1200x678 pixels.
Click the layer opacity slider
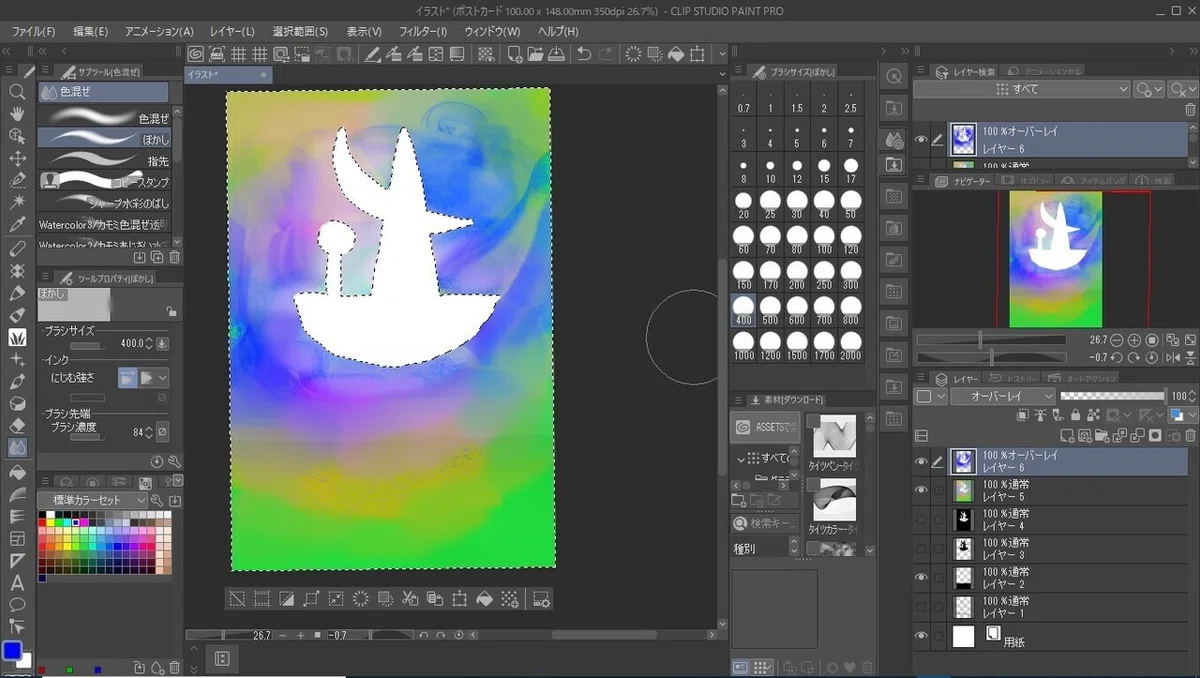(1113, 396)
